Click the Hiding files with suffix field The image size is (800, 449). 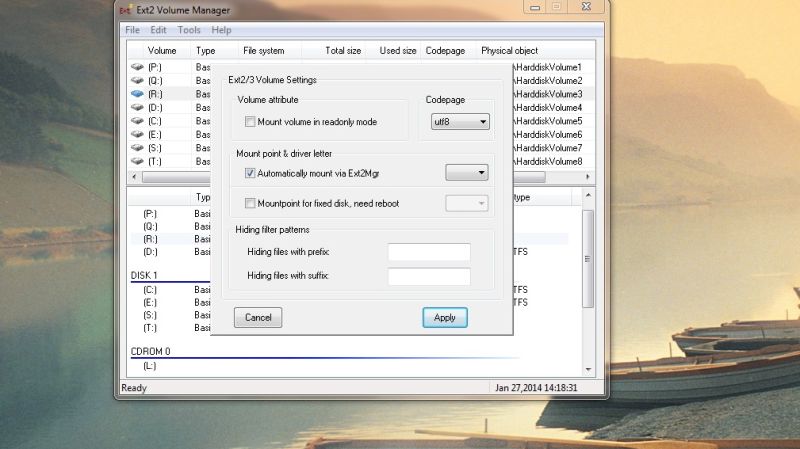coord(429,276)
